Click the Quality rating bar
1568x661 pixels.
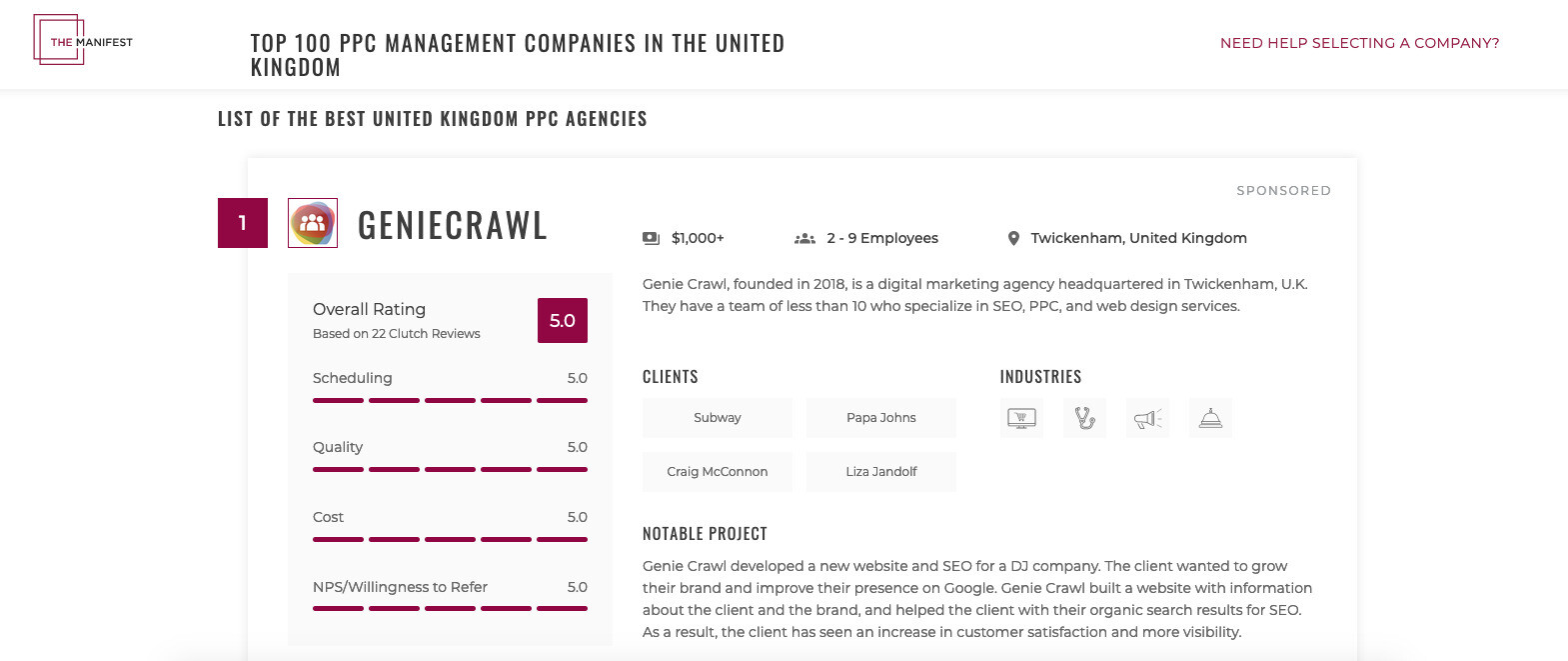tap(450, 469)
